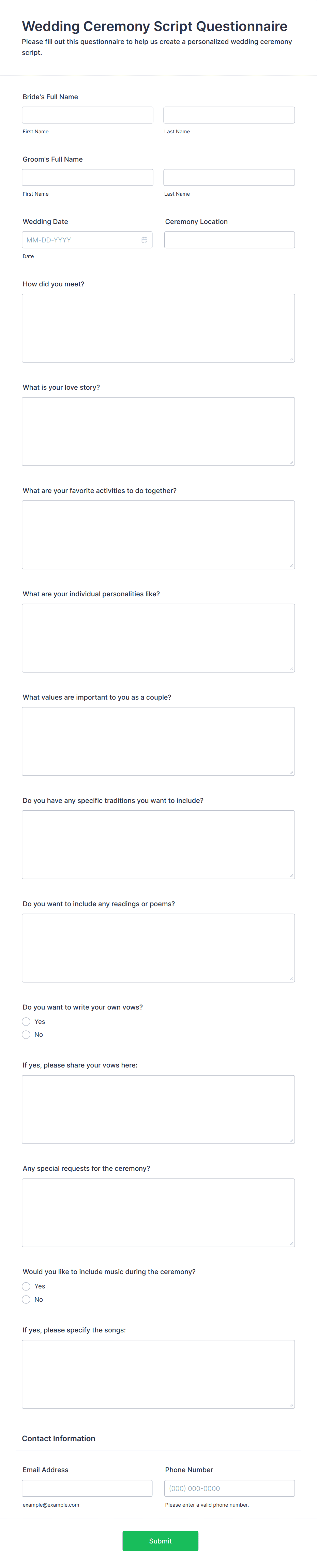The width and height of the screenshot is (317, 1568).
Task: Click the favorite activities text area
Action: coord(157,534)
